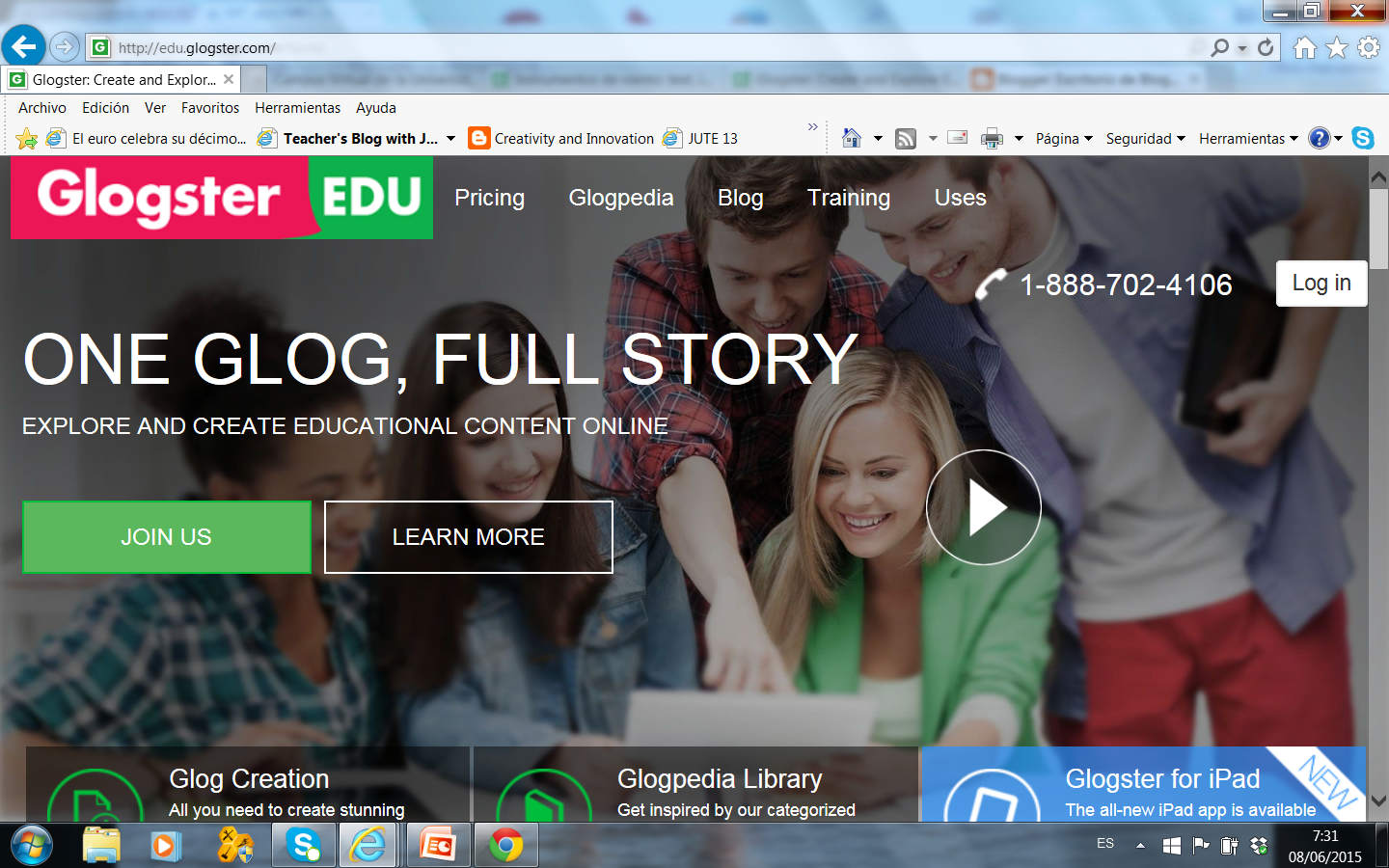Image resolution: width=1389 pixels, height=868 pixels.
Task: Open Skype from the taskbar
Action: (x=303, y=846)
